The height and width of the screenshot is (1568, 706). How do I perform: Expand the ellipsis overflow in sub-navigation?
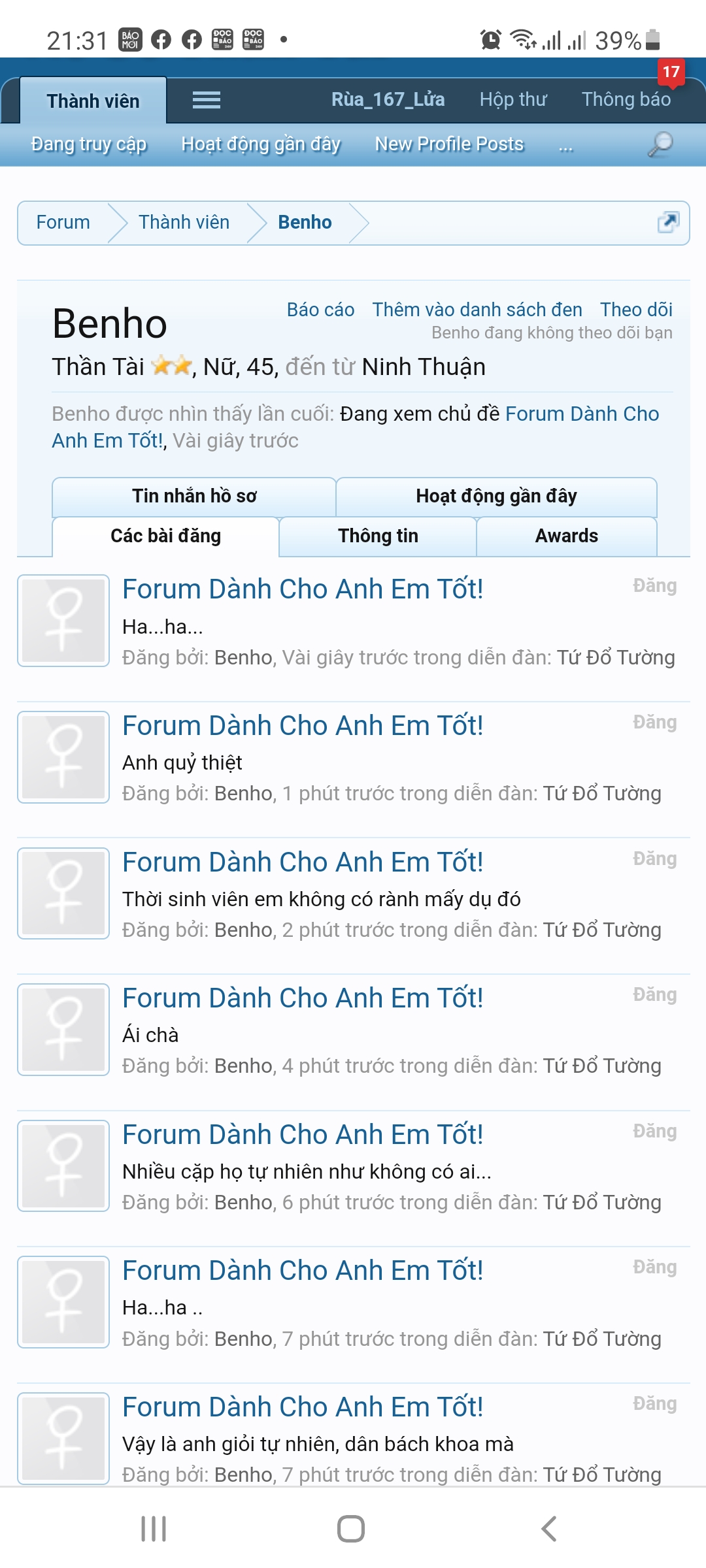(565, 145)
